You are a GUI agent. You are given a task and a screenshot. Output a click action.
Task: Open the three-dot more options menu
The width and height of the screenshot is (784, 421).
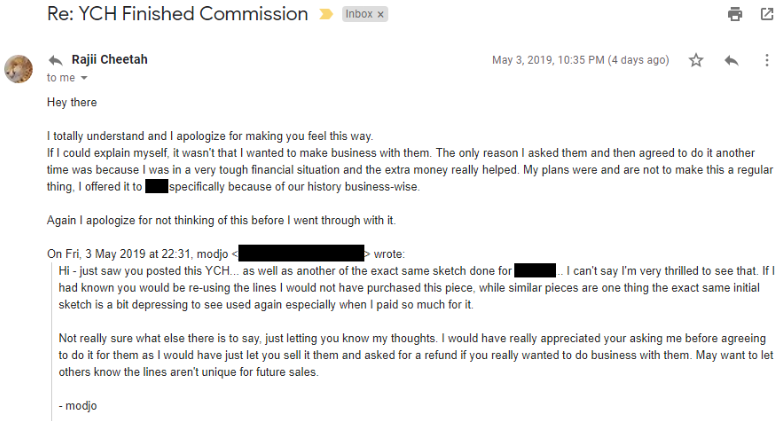click(x=766, y=60)
